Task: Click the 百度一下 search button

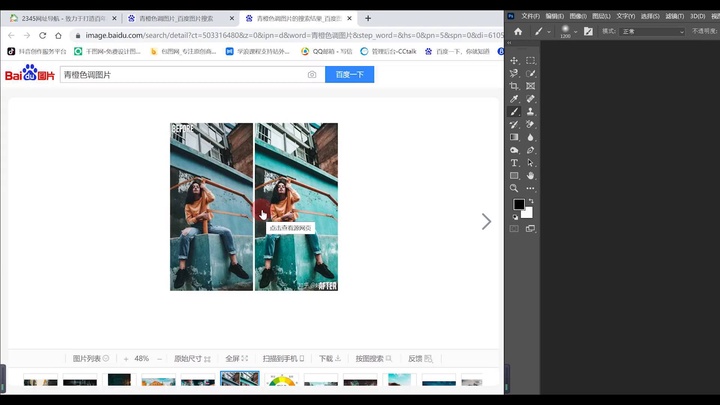Action: tap(349, 75)
